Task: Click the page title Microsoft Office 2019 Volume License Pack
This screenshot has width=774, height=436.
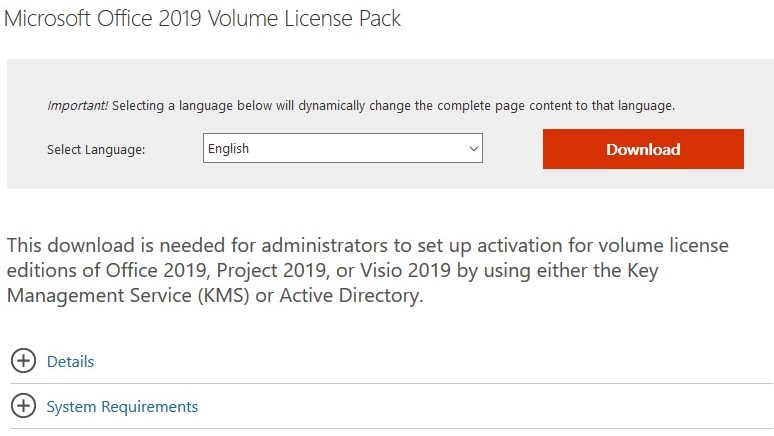Action: pos(202,19)
